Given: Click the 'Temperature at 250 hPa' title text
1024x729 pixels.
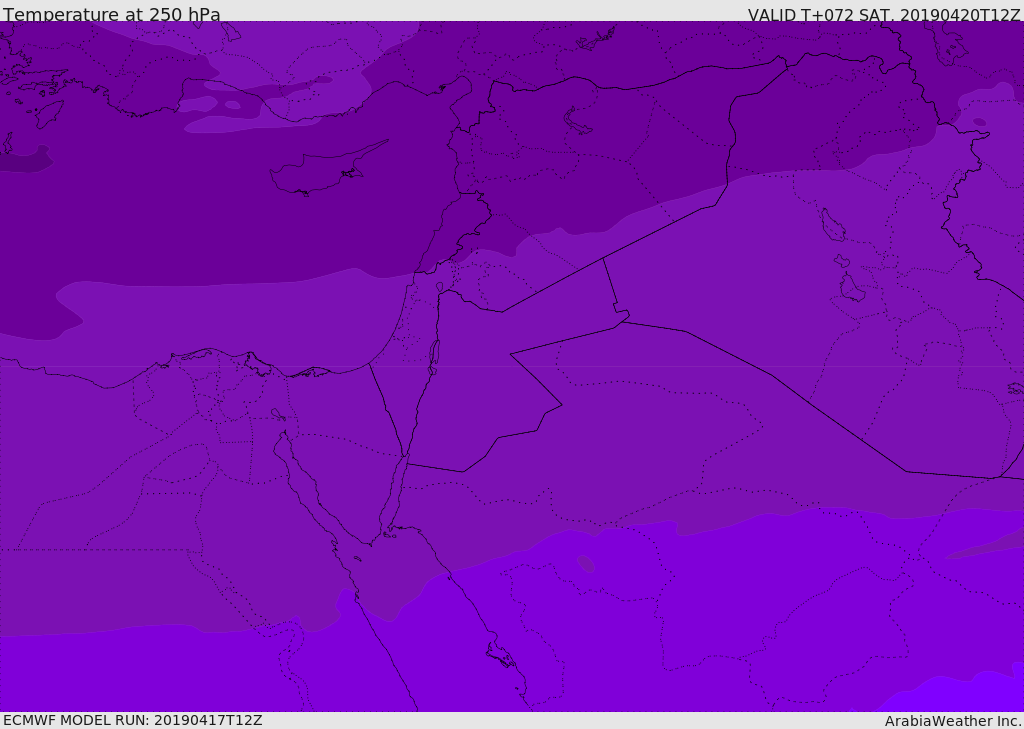Looking at the screenshot, I should (112, 14).
